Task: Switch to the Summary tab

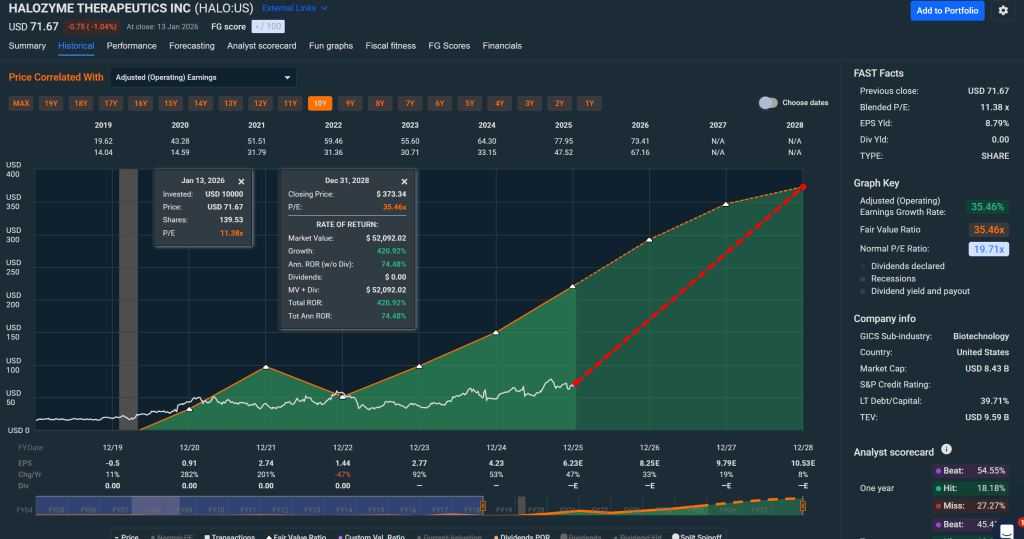Action: pyautogui.click(x=27, y=46)
